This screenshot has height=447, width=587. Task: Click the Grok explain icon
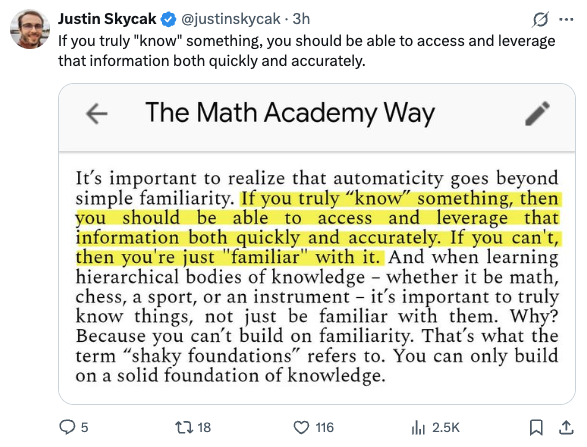pos(540,19)
